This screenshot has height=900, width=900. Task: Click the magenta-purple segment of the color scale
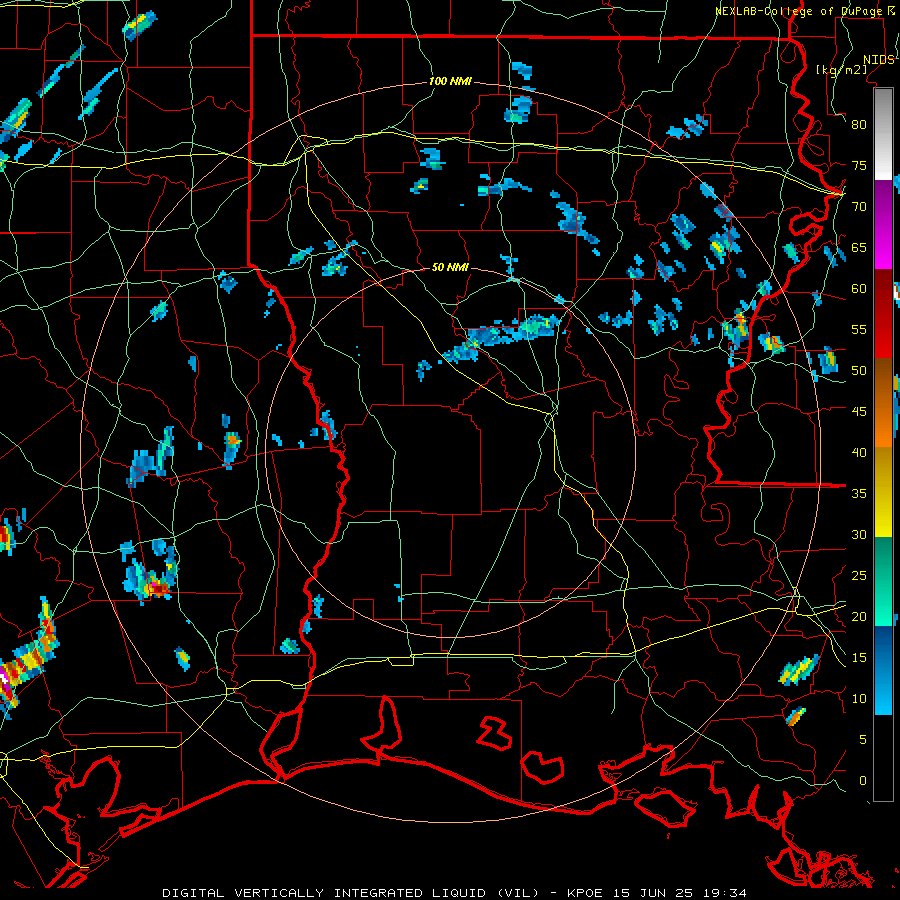pos(884,225)
